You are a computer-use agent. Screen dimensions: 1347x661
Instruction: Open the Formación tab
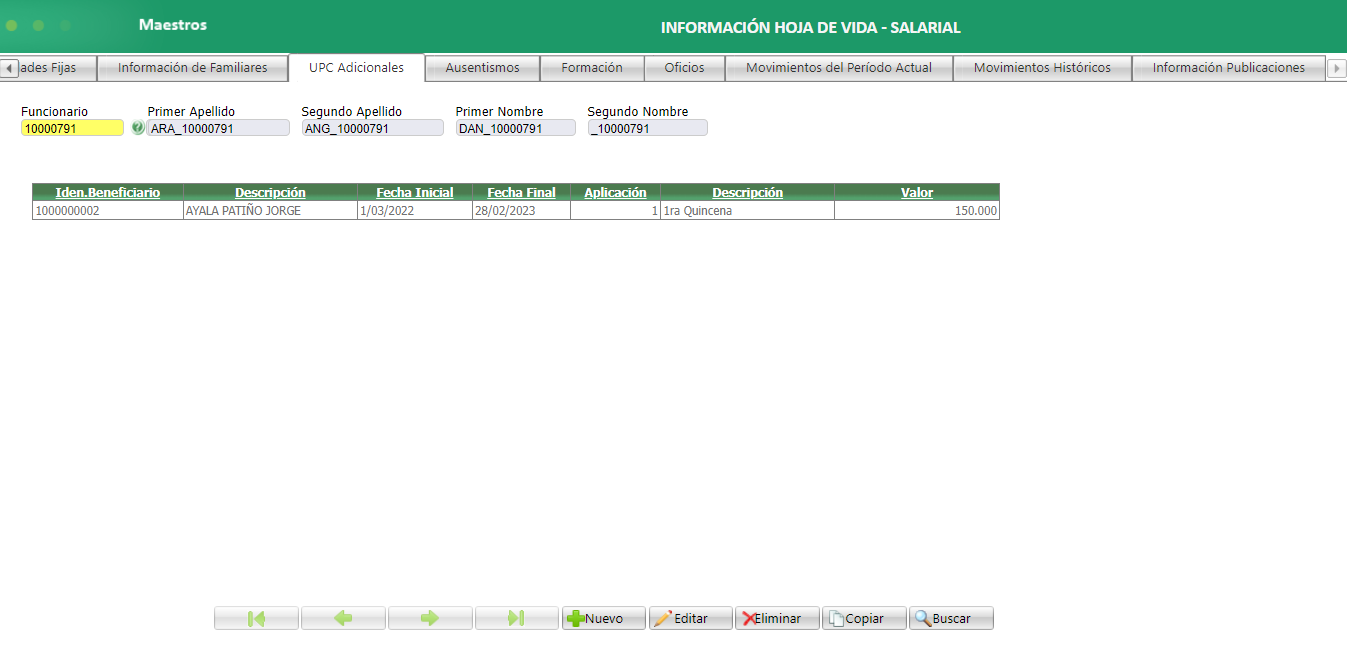[592, 68]
